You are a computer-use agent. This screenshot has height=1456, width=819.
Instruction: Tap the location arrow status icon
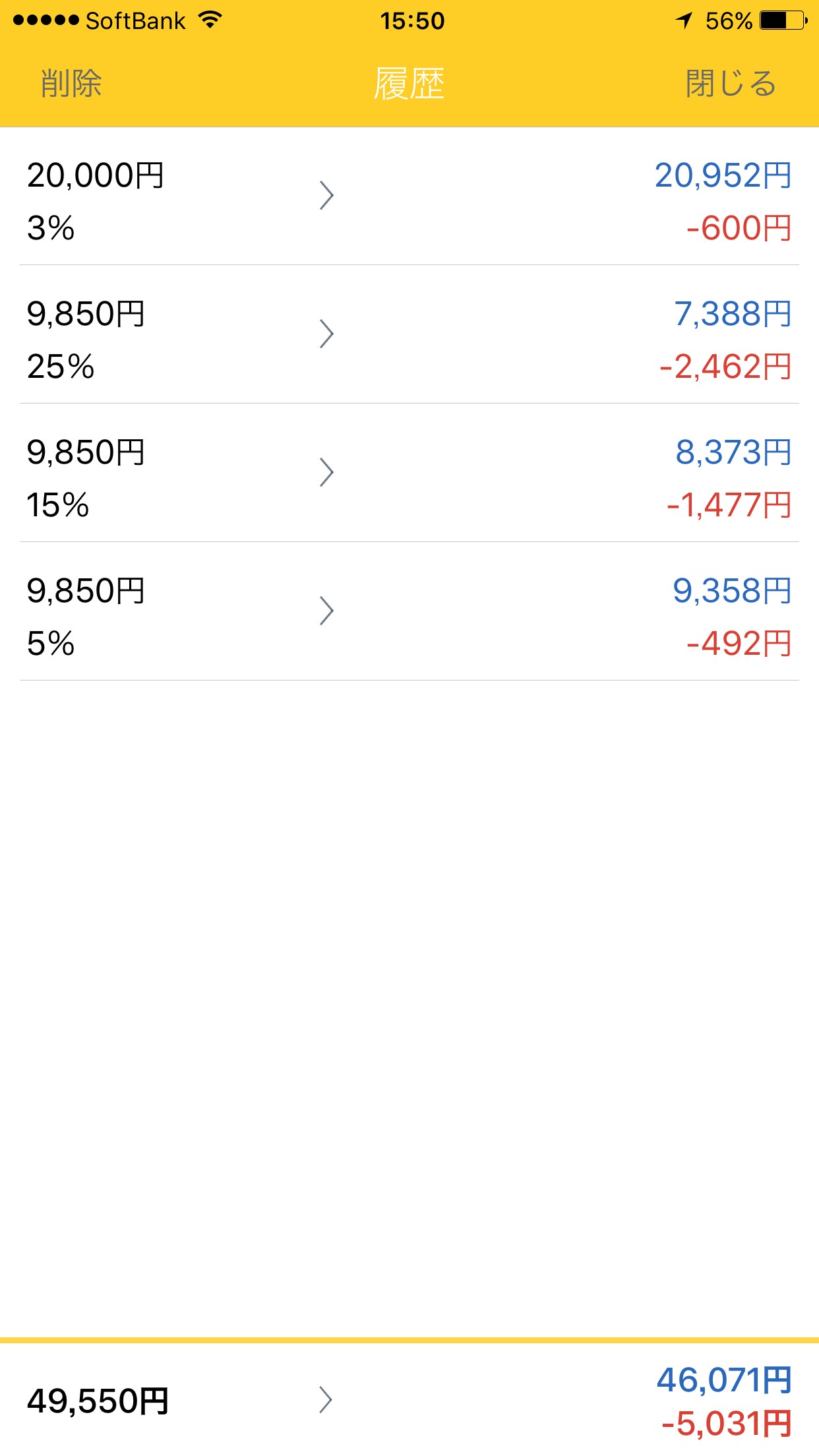[x=684, y=20]
